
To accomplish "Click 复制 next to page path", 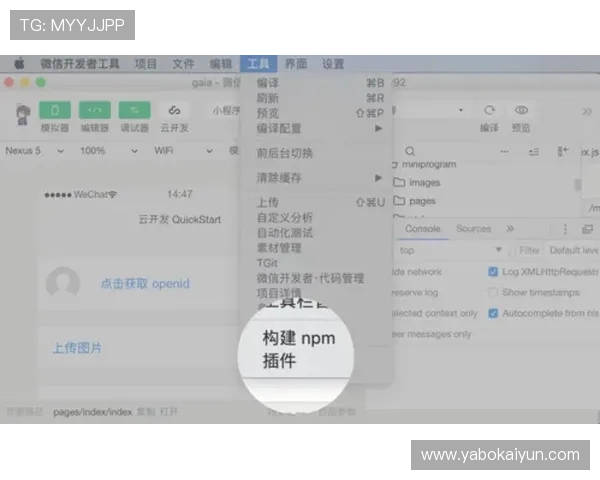I will point(146,412).
